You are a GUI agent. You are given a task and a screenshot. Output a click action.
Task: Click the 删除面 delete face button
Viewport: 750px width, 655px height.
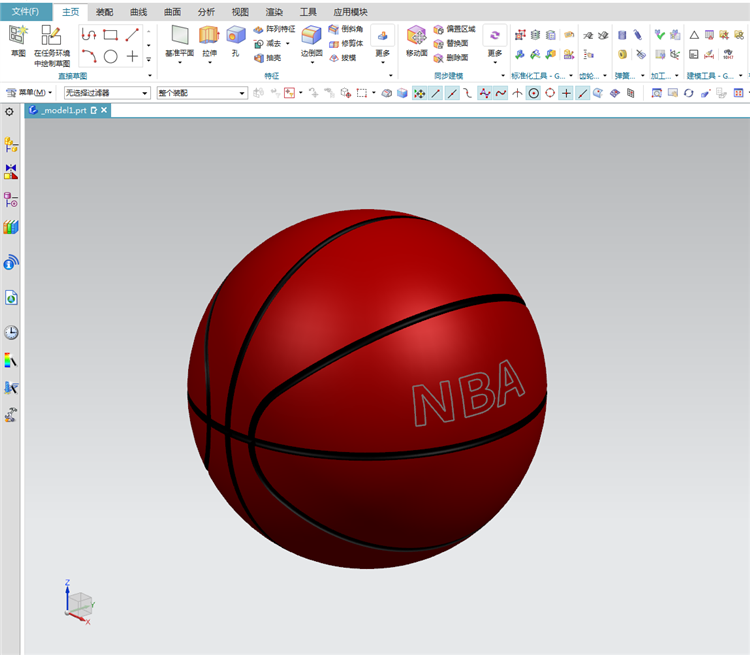[451, 58]
